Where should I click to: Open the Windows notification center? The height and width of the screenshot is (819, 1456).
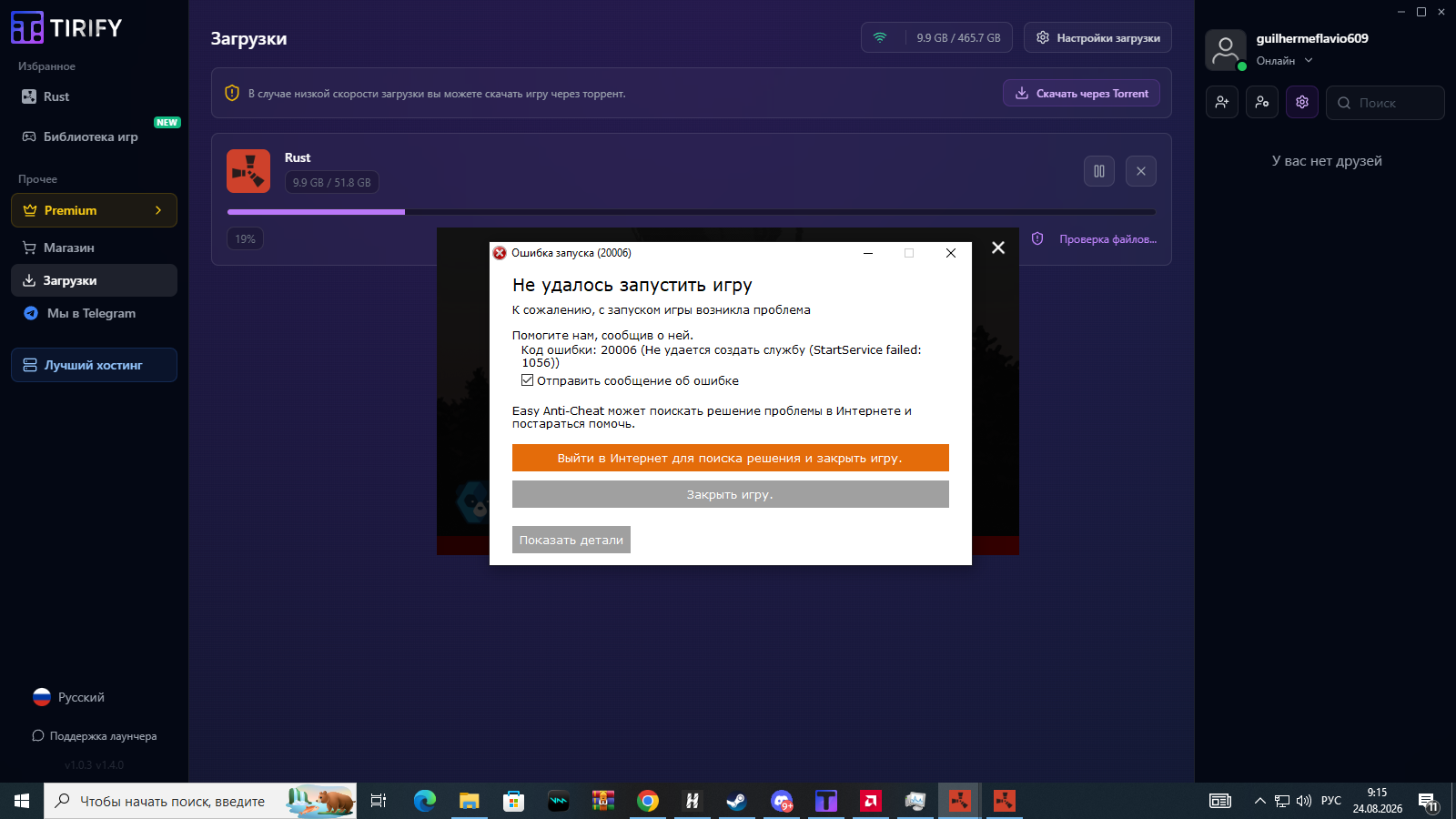click(x=1428, y=802)
